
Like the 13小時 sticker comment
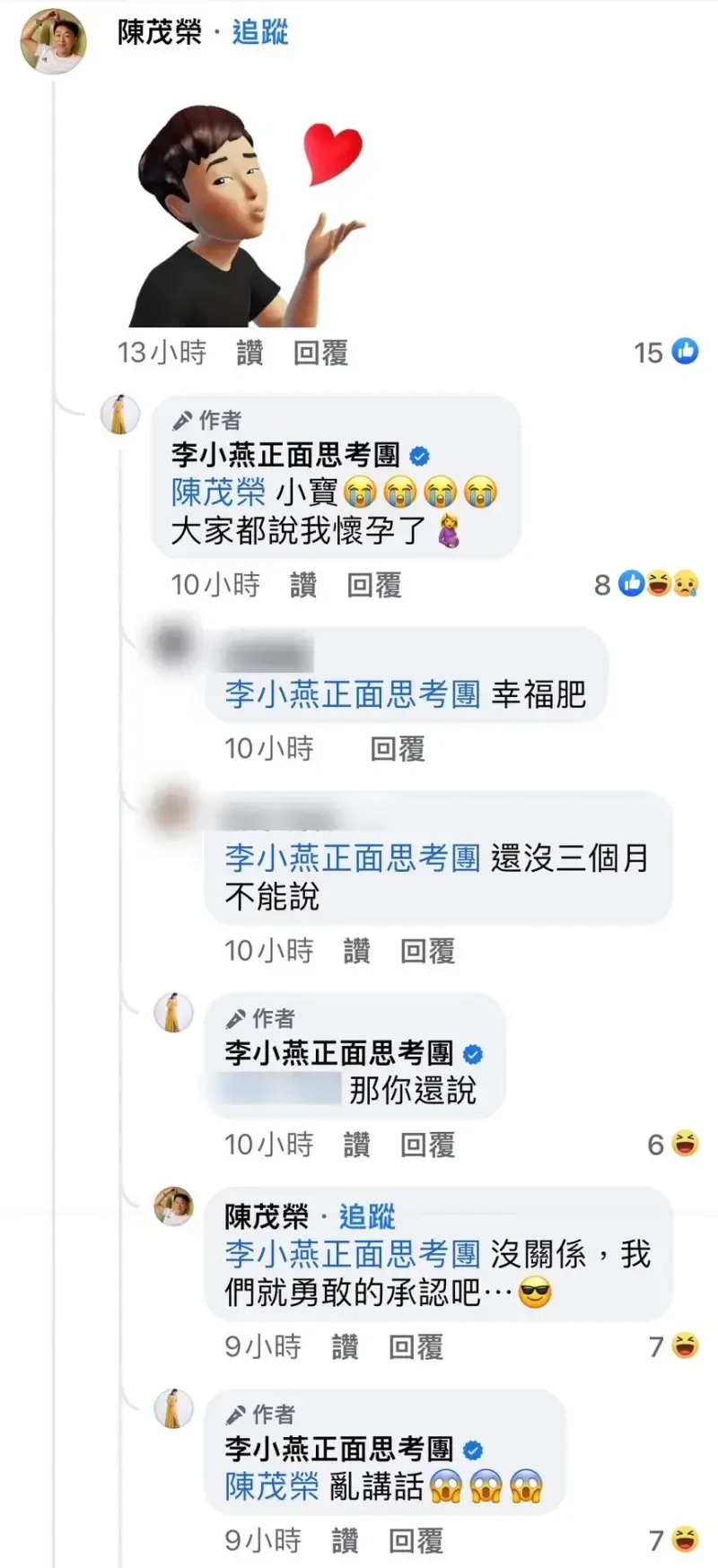[250, 353]
